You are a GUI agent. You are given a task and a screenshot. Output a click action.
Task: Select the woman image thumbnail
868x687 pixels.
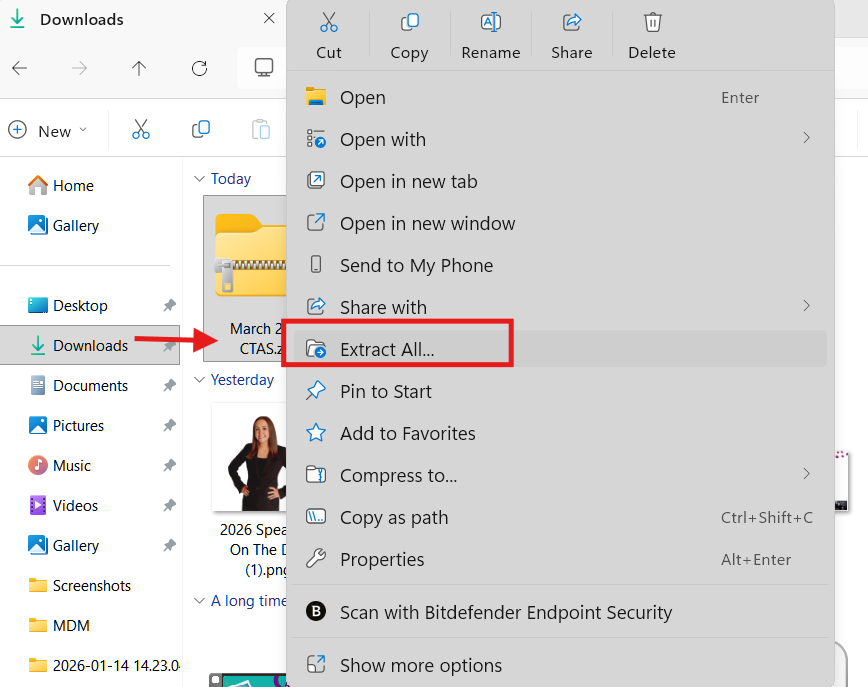250,457
